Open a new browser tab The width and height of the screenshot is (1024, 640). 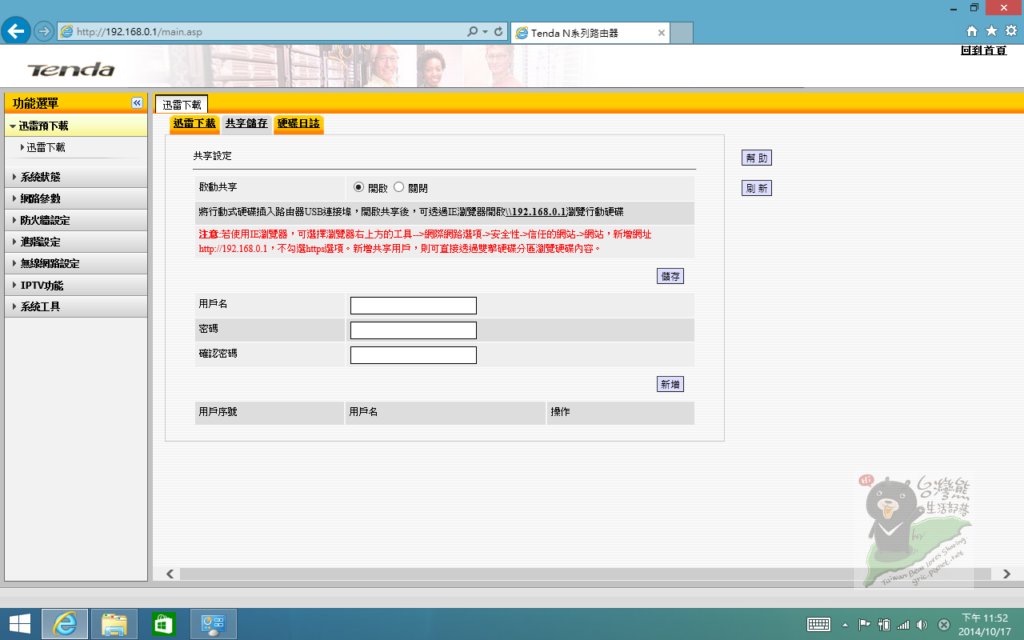coord(682,33)
